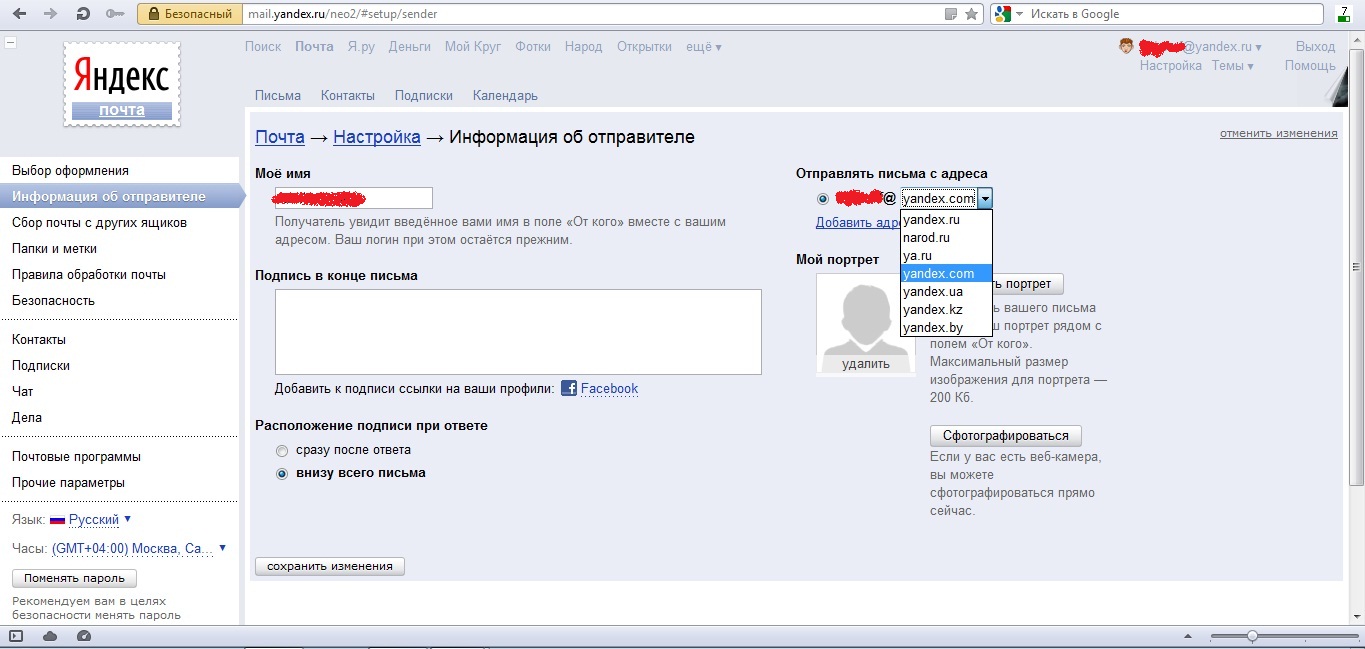The height and width of the screenshot is (649, 1365).
Task: Select the sender address radio button
Action: pyautogui.click(x=823, y=199)
